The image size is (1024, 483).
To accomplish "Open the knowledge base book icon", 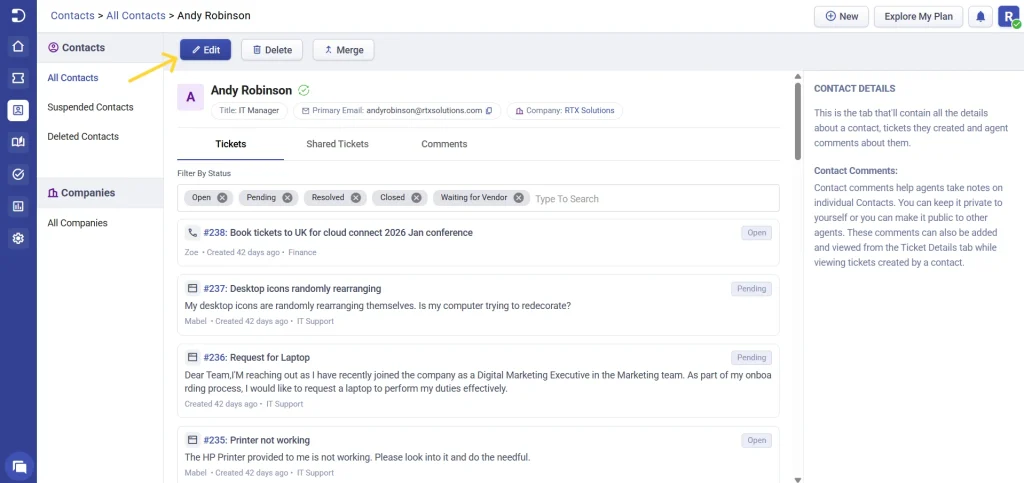I will (x=18, y=142).
